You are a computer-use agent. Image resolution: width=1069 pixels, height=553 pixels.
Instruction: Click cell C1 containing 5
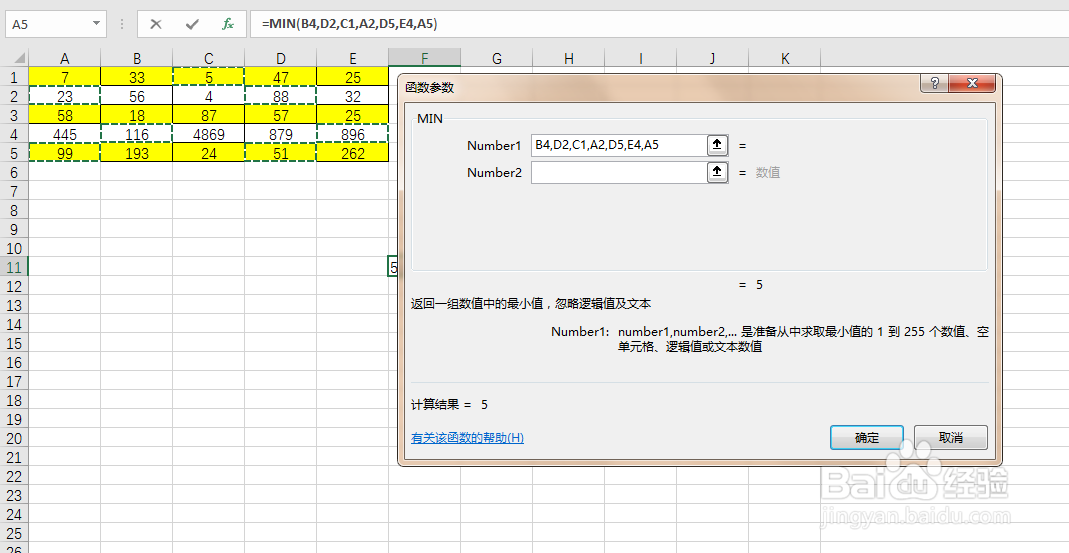pyautogui.click(x=209, y=77)
